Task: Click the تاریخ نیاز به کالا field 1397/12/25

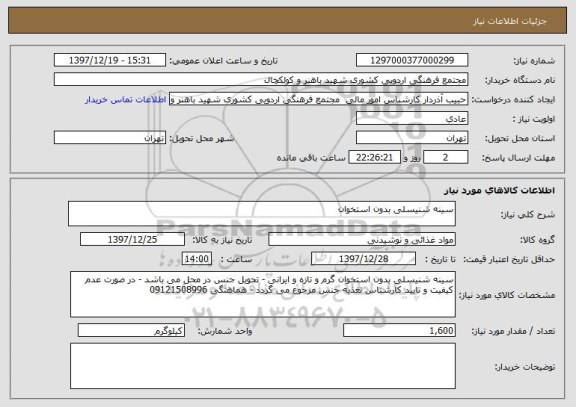Action: [x=132, y=239]
